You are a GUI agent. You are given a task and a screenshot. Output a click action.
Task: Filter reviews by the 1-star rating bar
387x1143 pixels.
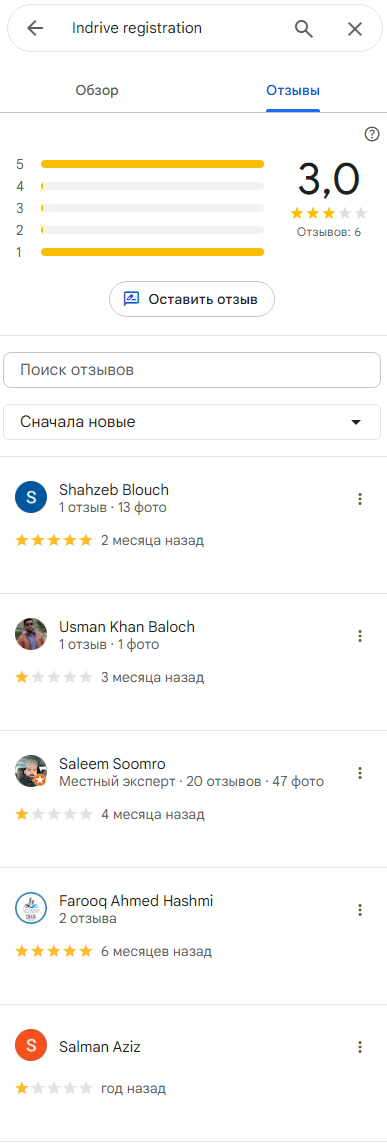click(x=153, y=252)
